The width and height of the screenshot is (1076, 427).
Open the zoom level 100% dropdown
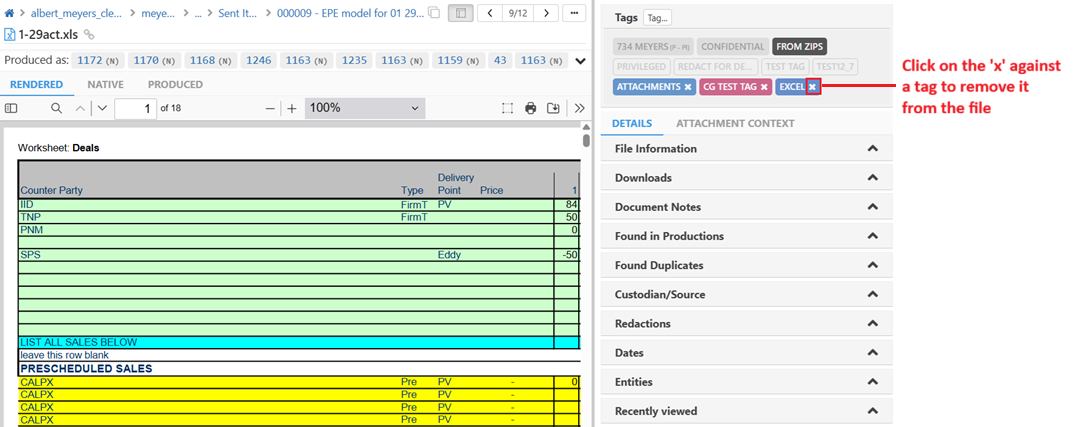click(364, 108)
